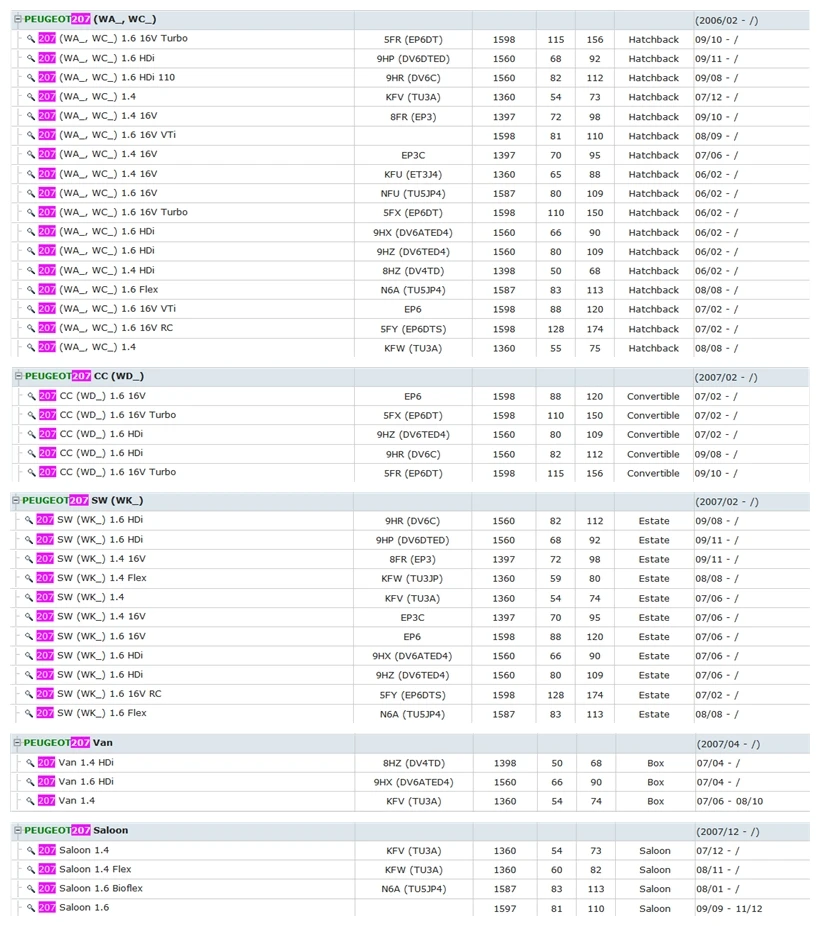Collapse the PEUGEOT 207 (WA_, WC_) group

tap(18, 19)
